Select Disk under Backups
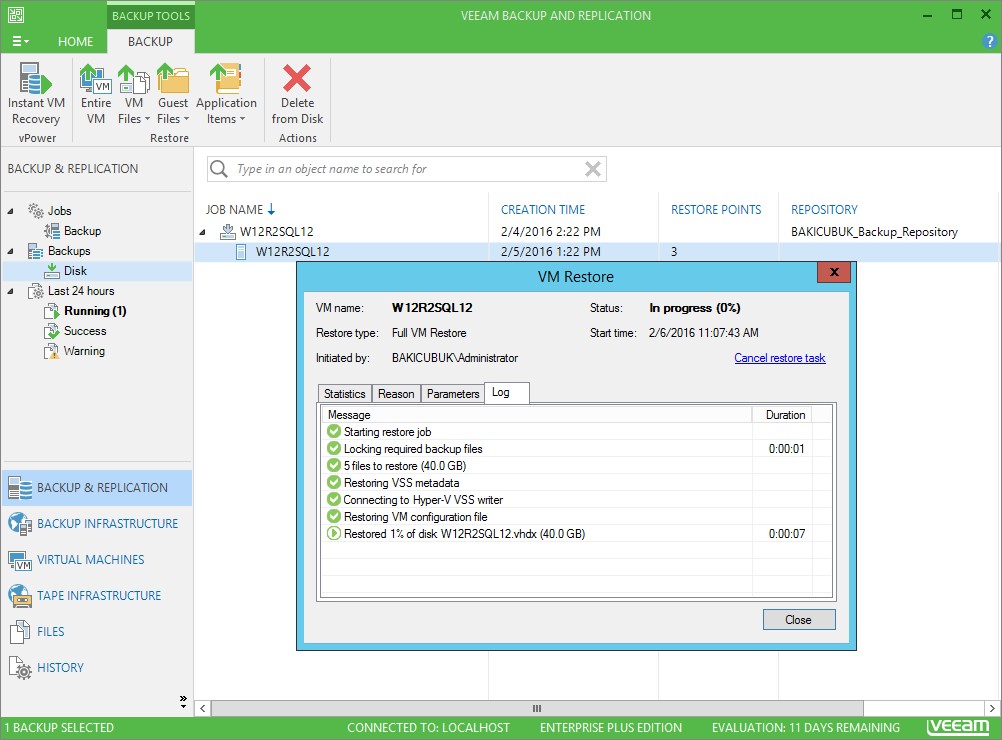 click(75, 271)
